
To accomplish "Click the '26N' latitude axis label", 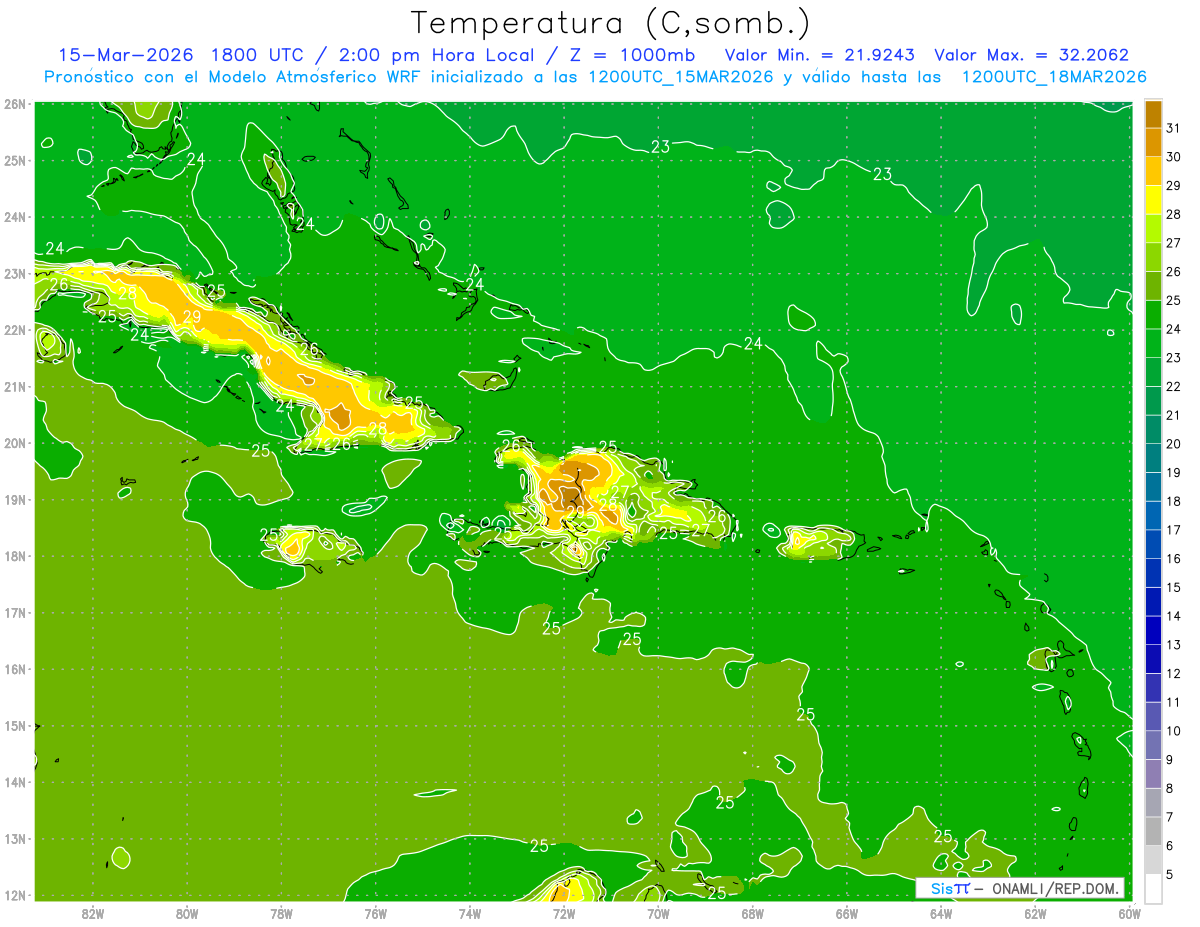I will click(x=15, y=104).
